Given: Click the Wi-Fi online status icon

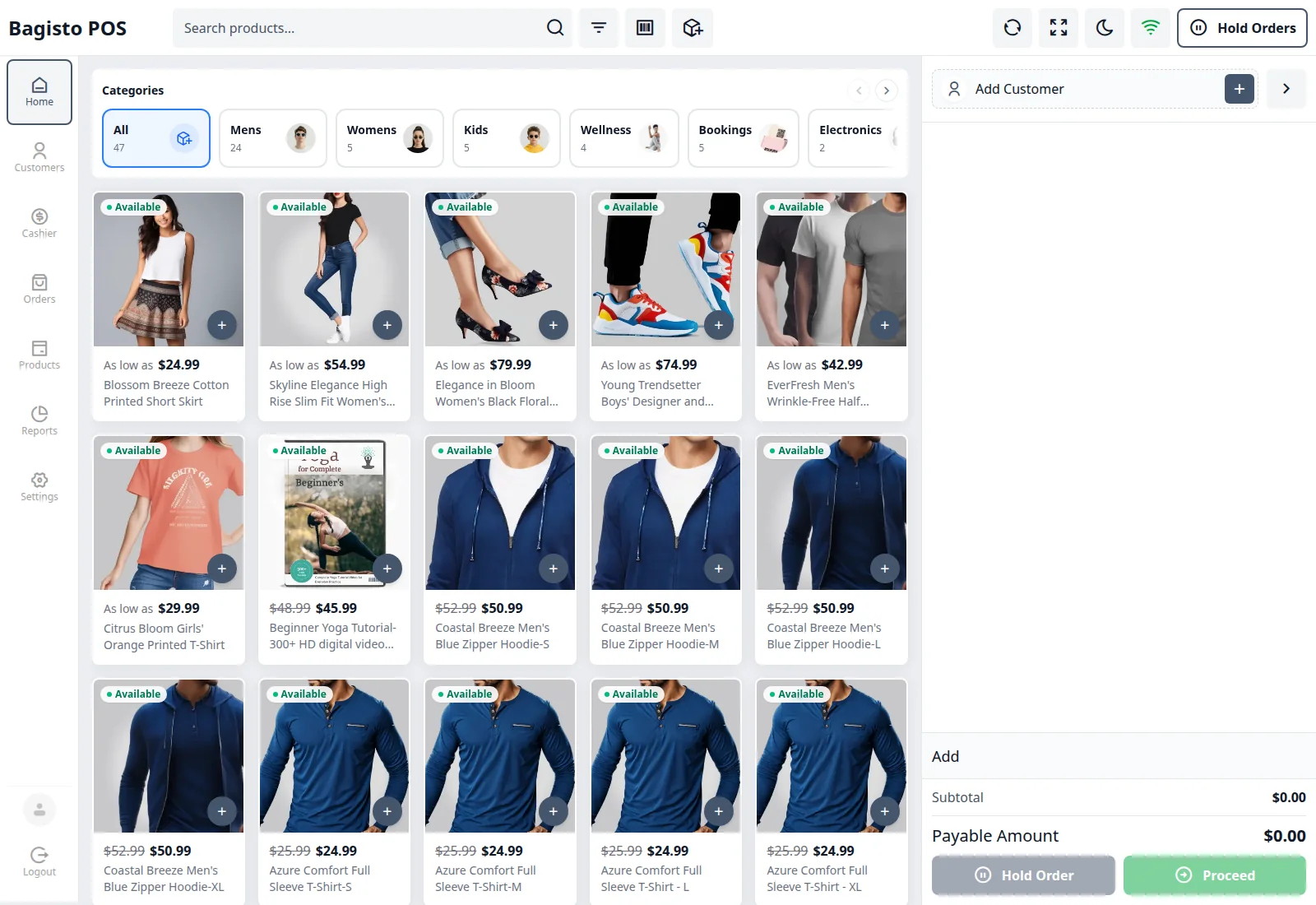Looking at the screenshot, I should 1151,28.
